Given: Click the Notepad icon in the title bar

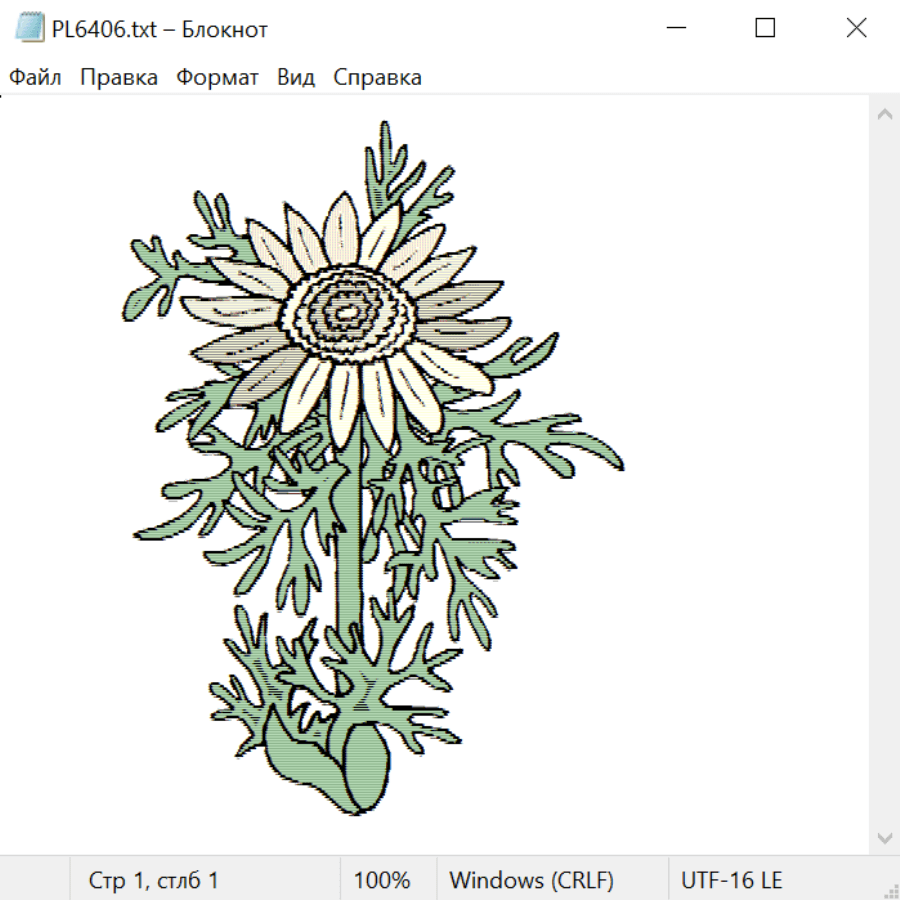Looking at the screenshot, I should tap(30, 28).
